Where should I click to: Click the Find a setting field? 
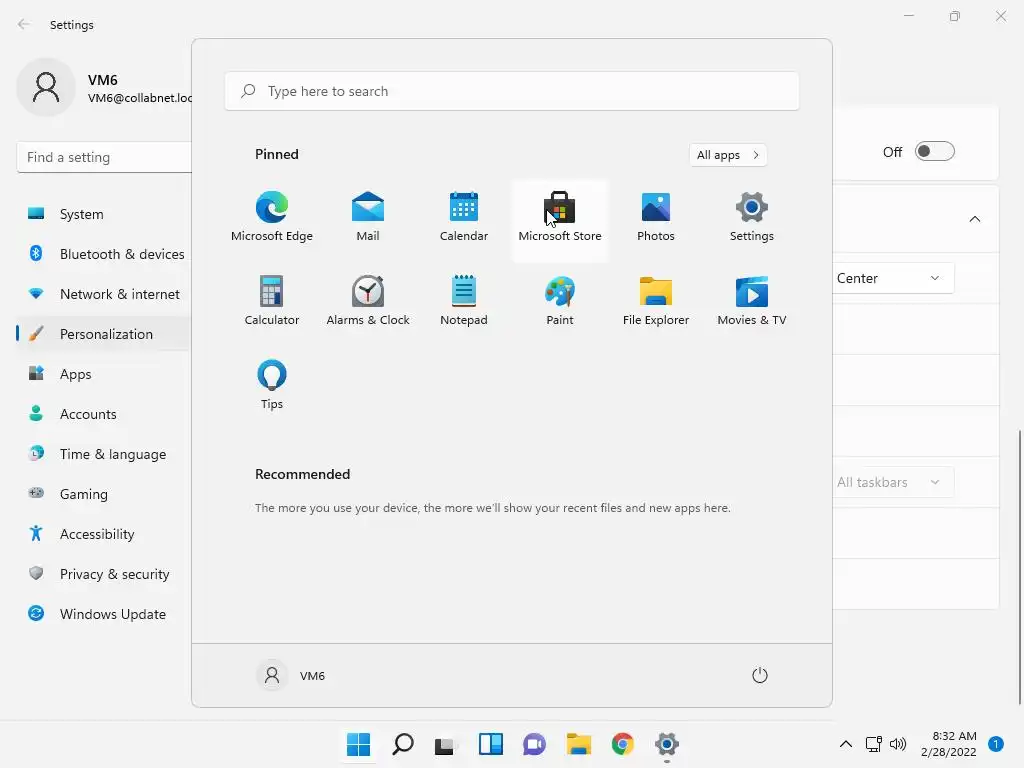104,157
